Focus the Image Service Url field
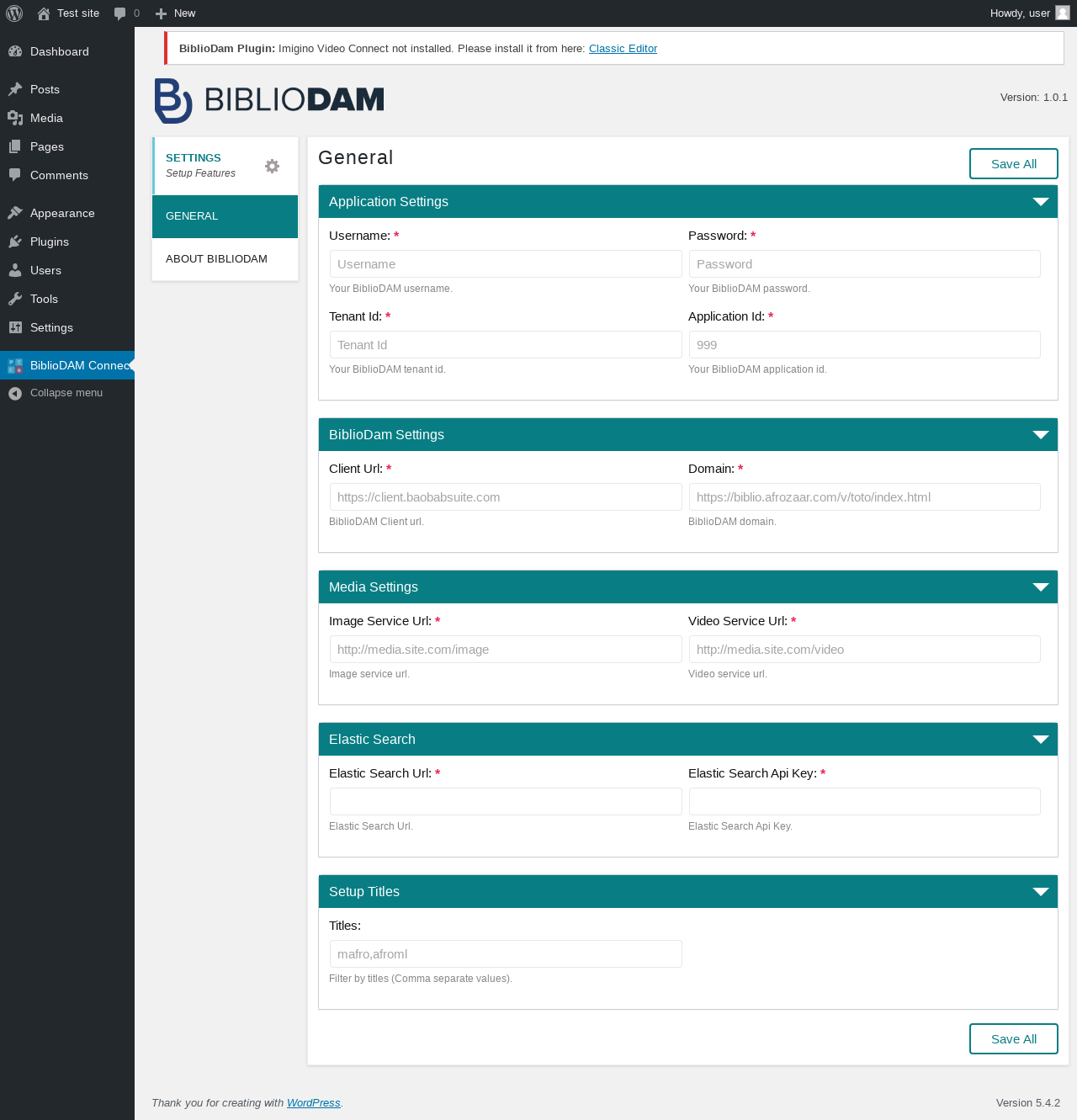Viewport: 1077px width, 1120px height. 506,650
